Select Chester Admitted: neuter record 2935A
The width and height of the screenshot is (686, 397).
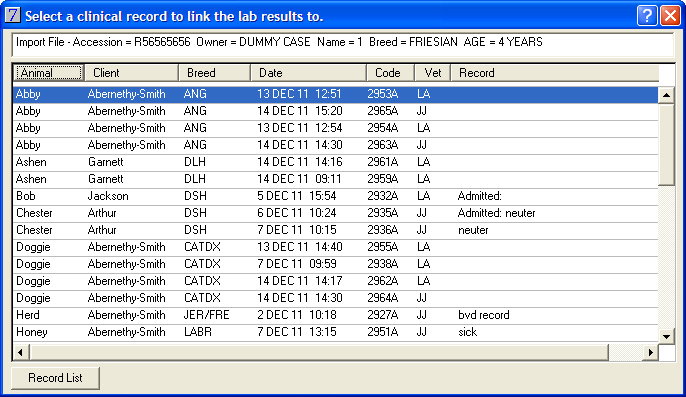tap(336, 213)
